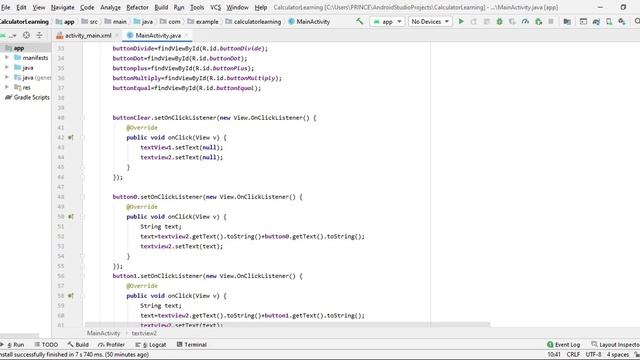Open the Profile app gauge icon
640x360 pixels.
(525, 22)
